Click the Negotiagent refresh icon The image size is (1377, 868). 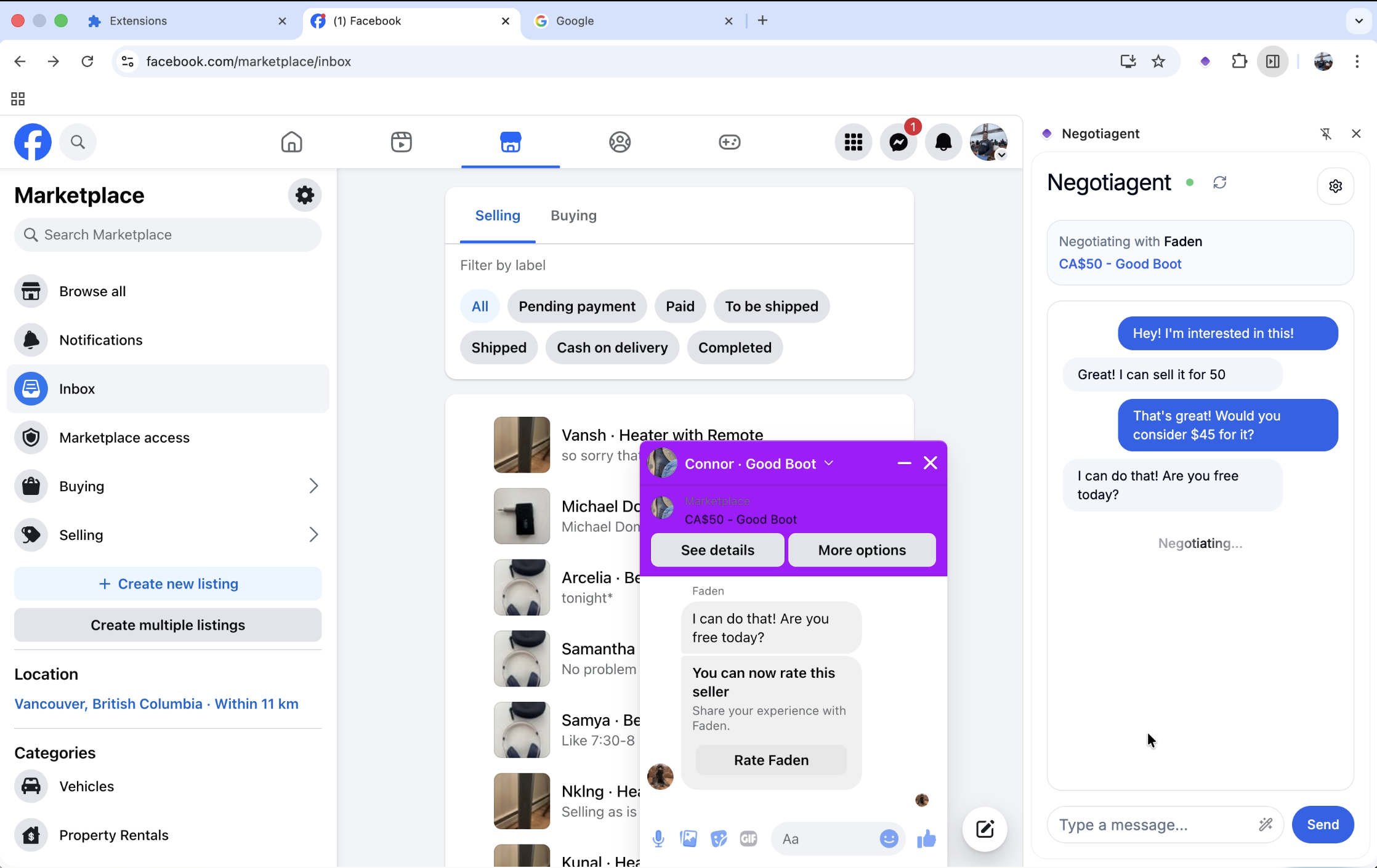click(x=1219, y=183)
